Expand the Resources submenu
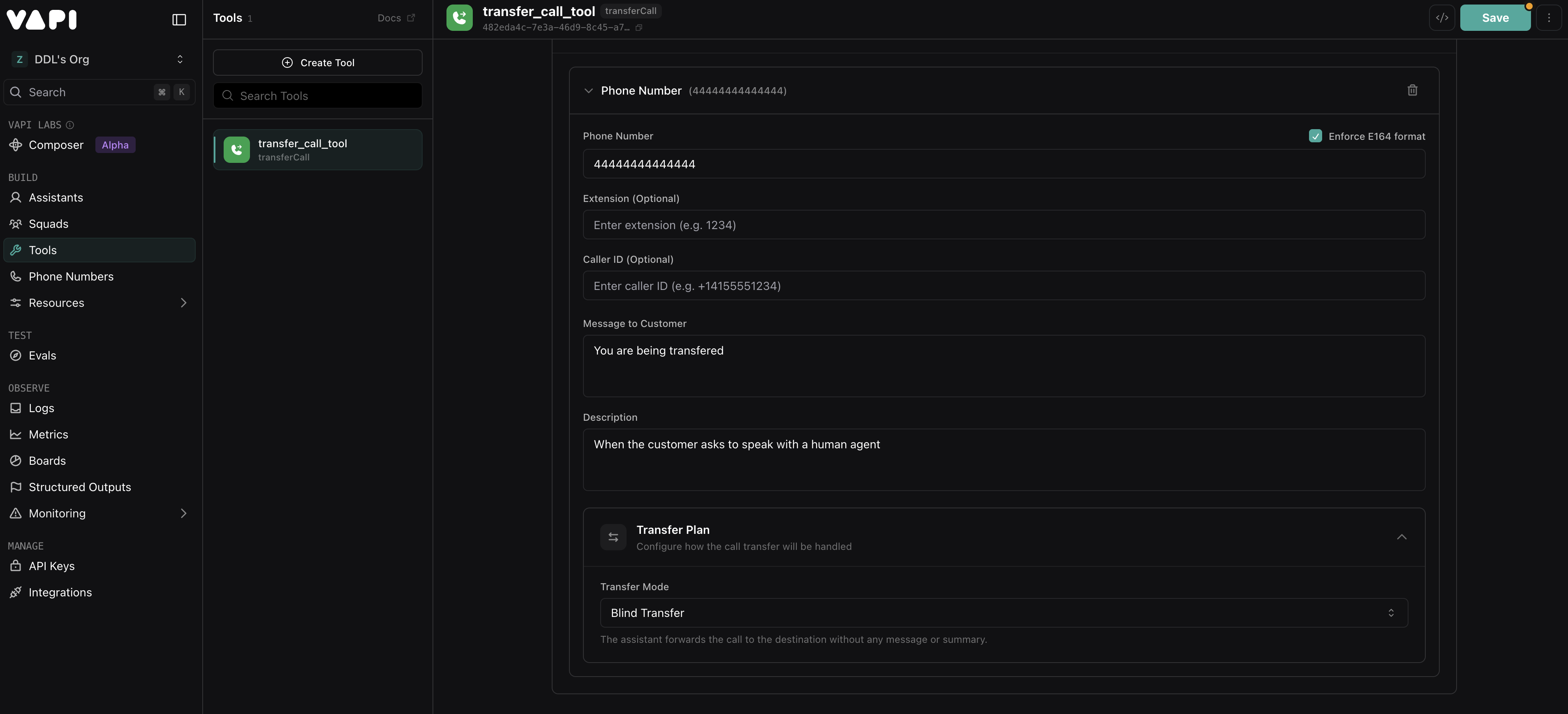1568x714 pixels. coord(183,303)
